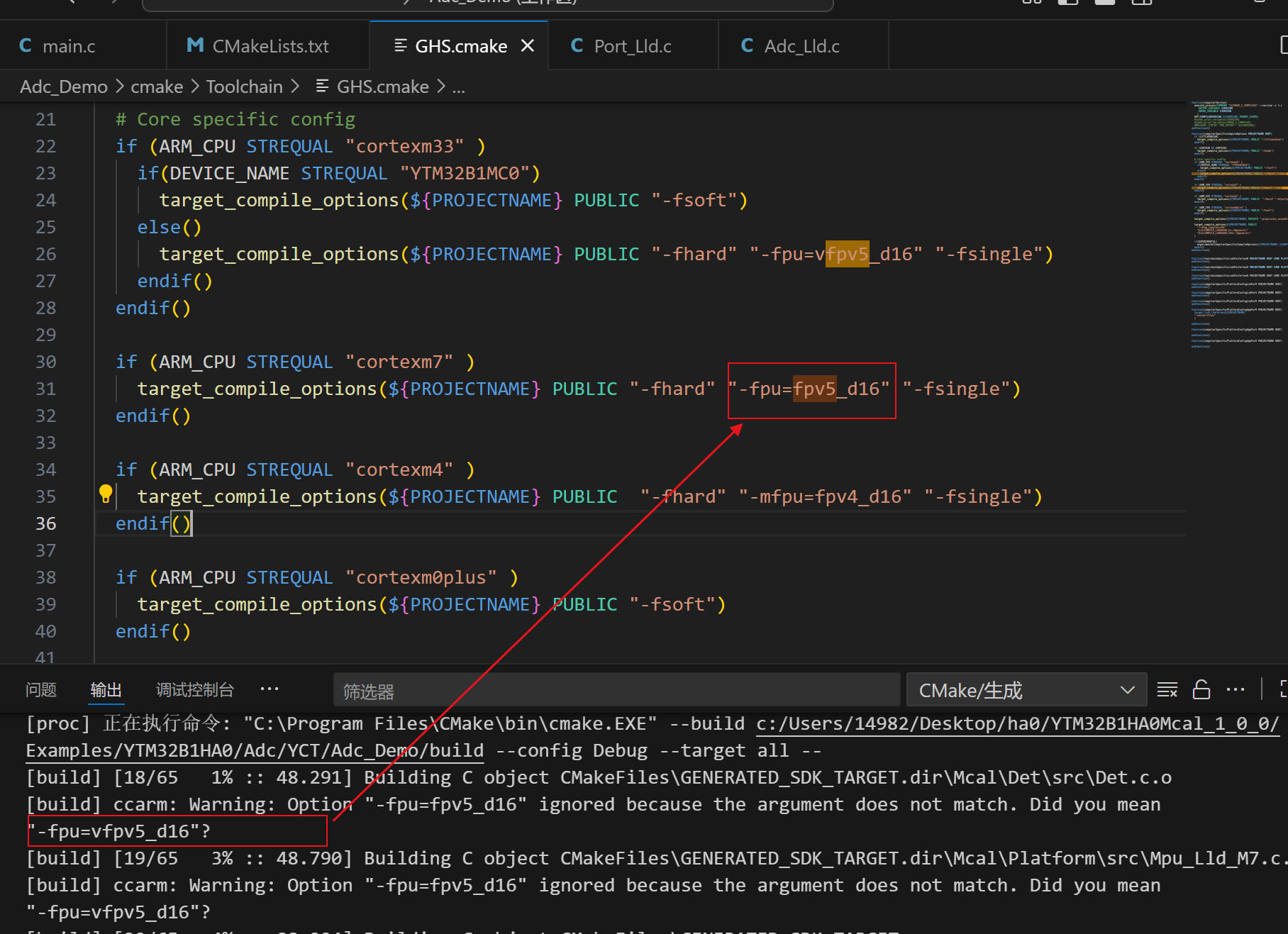Show more panel tabs via ellipsis after 调试控制台
The height and width of the screenshot is (934, 1288).
[x=270, y=689]
